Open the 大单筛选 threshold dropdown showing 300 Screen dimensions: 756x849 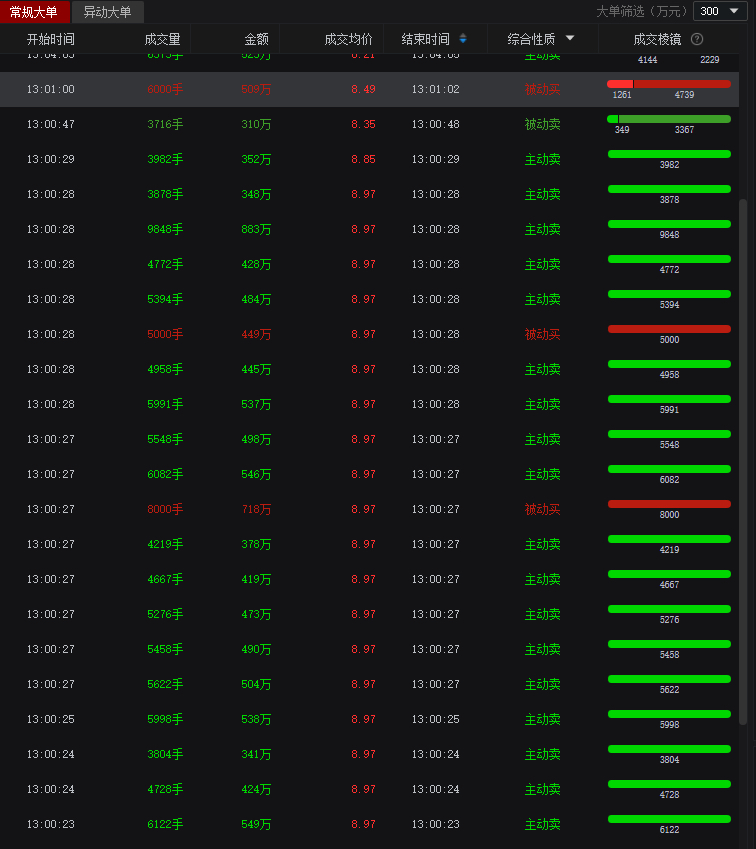pyautogui.click(x=720, y=11)
